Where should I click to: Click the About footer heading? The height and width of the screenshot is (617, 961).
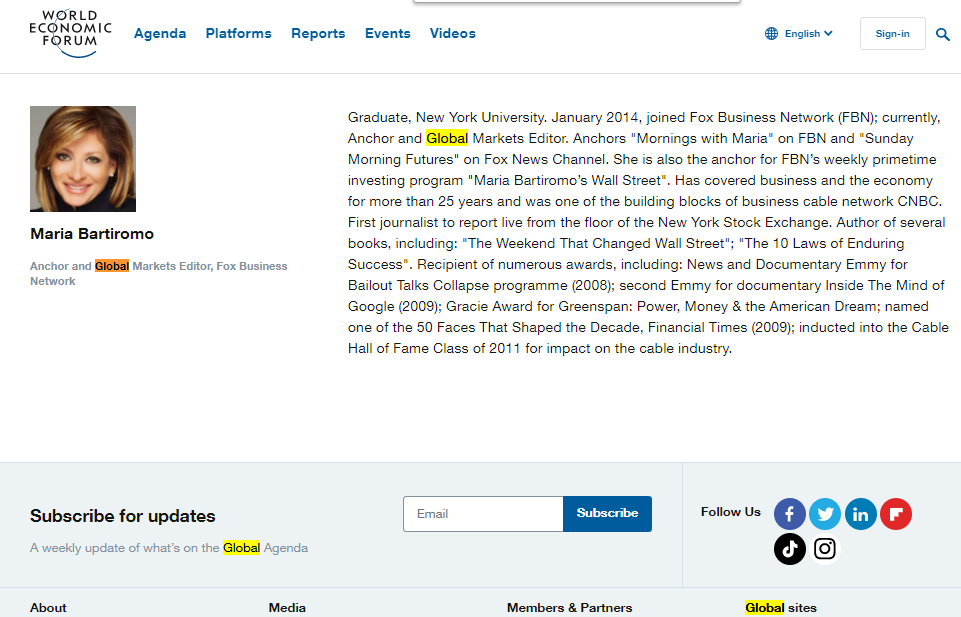[x=48, y=608]
